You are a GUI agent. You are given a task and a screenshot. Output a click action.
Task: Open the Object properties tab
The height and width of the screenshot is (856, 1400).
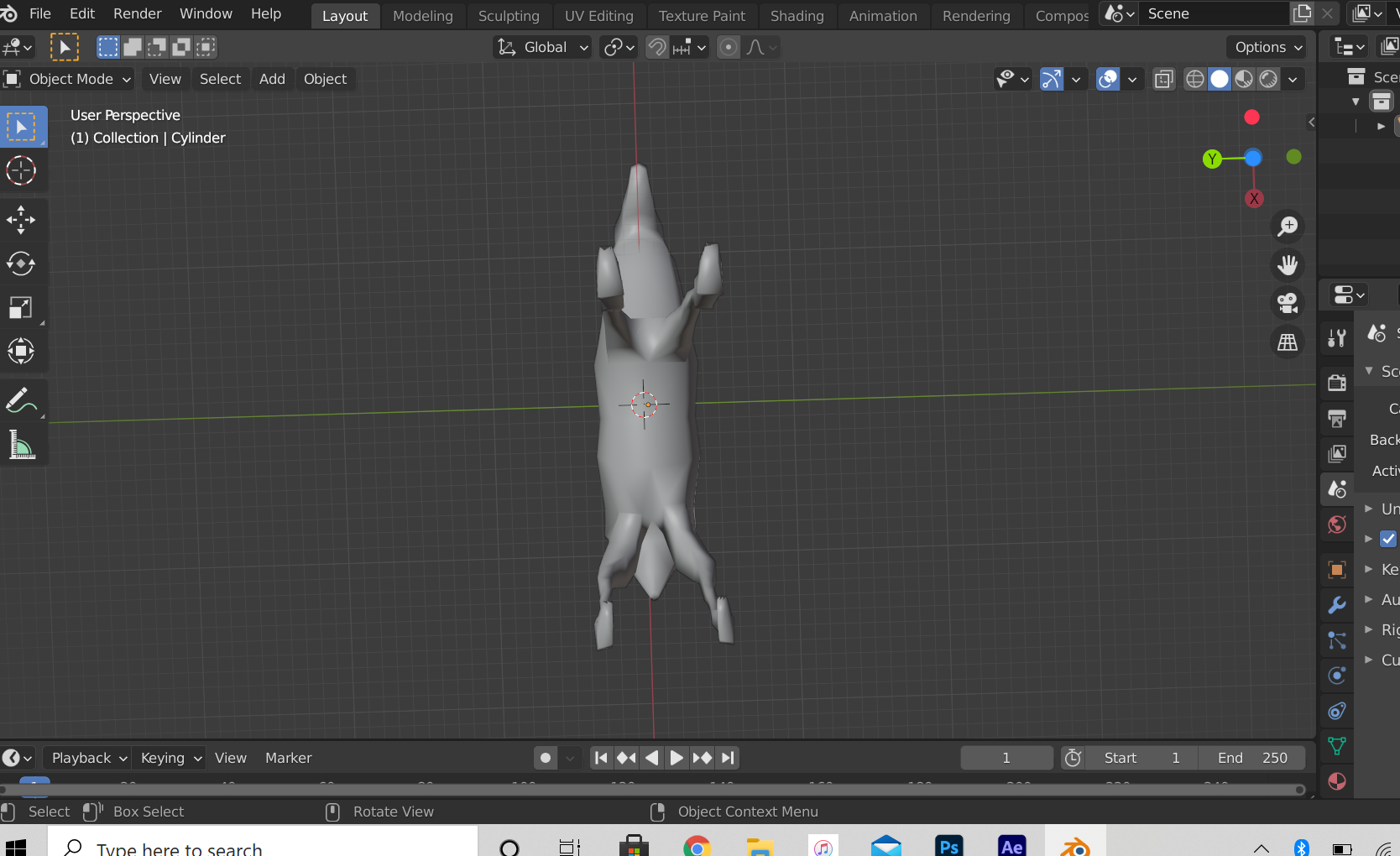pyautogui.click(x=1337, y=570)
